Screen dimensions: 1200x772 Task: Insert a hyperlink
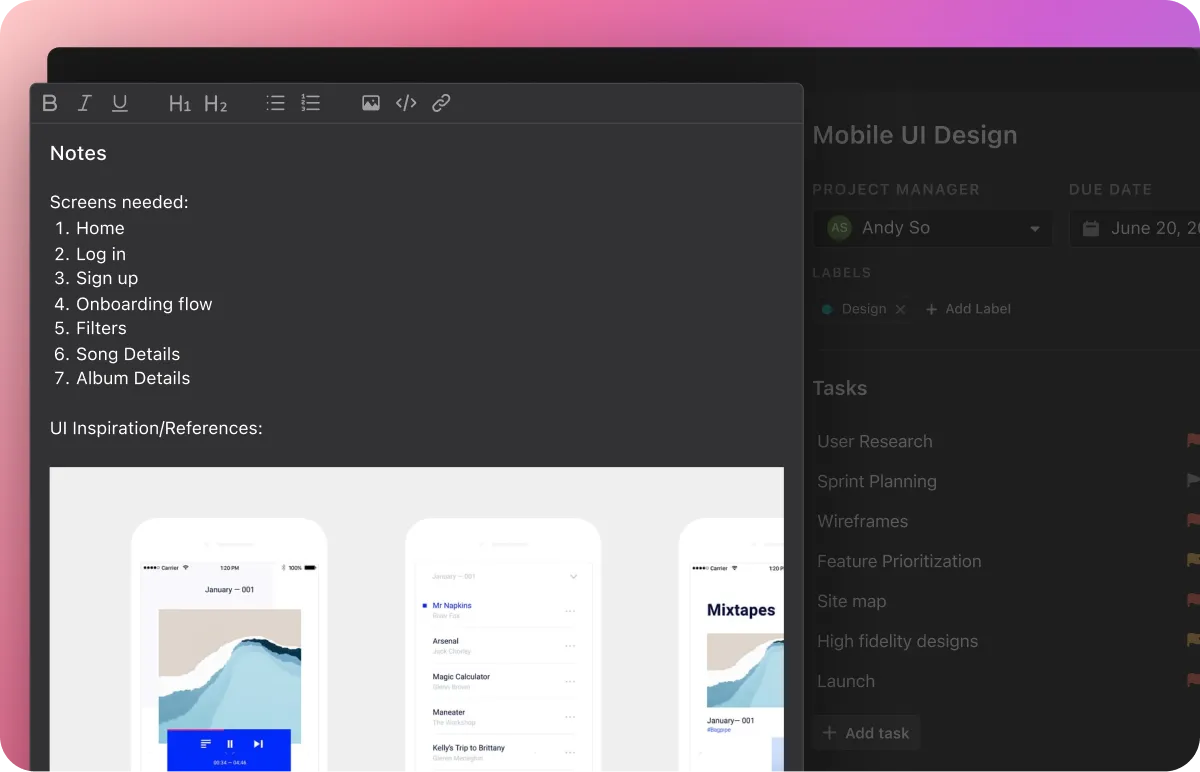coord(441,103)
